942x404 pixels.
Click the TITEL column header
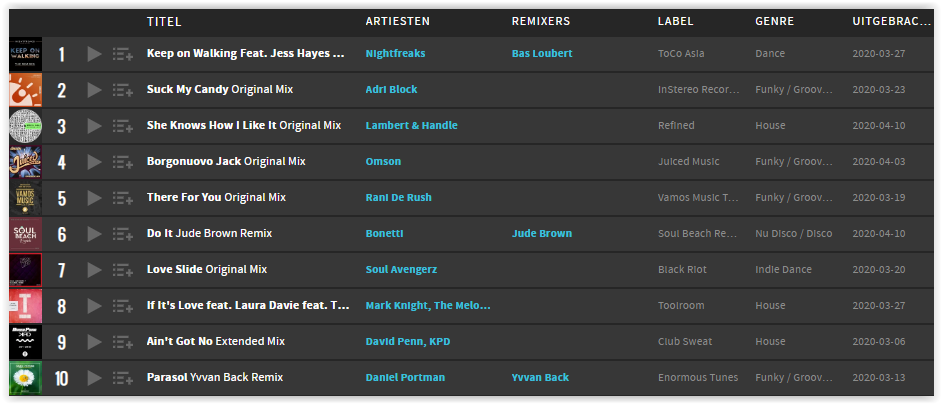164,22
